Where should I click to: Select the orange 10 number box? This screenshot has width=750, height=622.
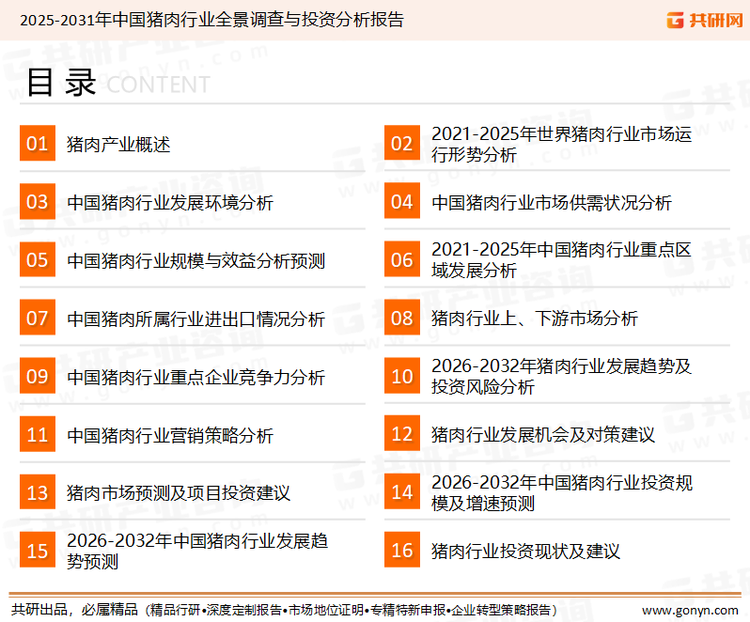click(402, 376)
